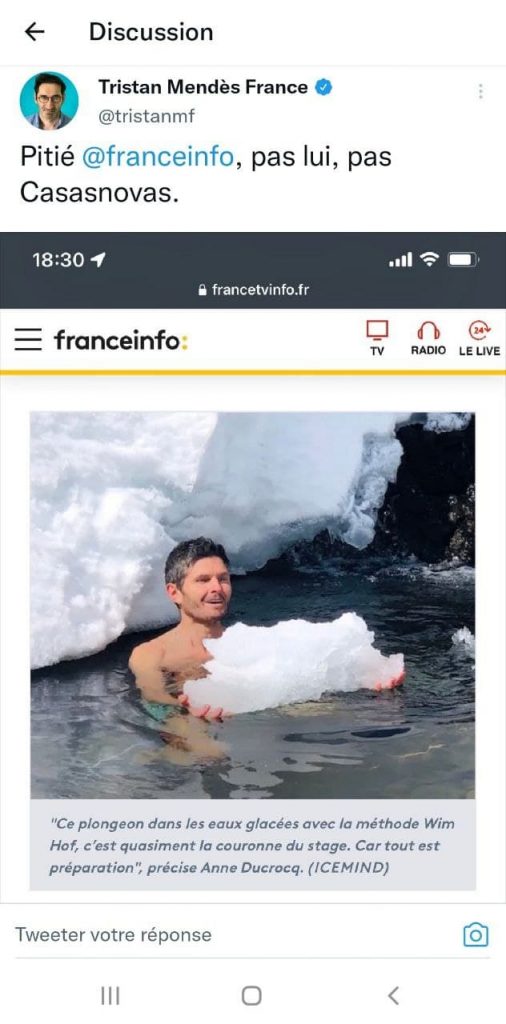Tap the franceinfo logo
The height and width of the screenshot is (1024, 506).
click(121, 340)
